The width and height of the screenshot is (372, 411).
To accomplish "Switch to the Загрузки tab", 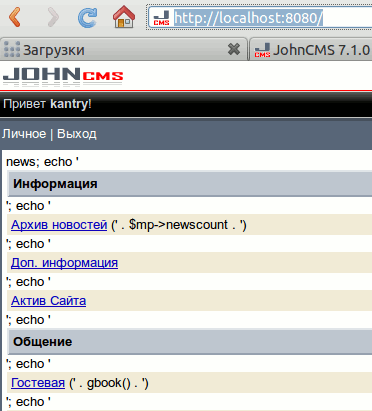I will coord(123,49).
